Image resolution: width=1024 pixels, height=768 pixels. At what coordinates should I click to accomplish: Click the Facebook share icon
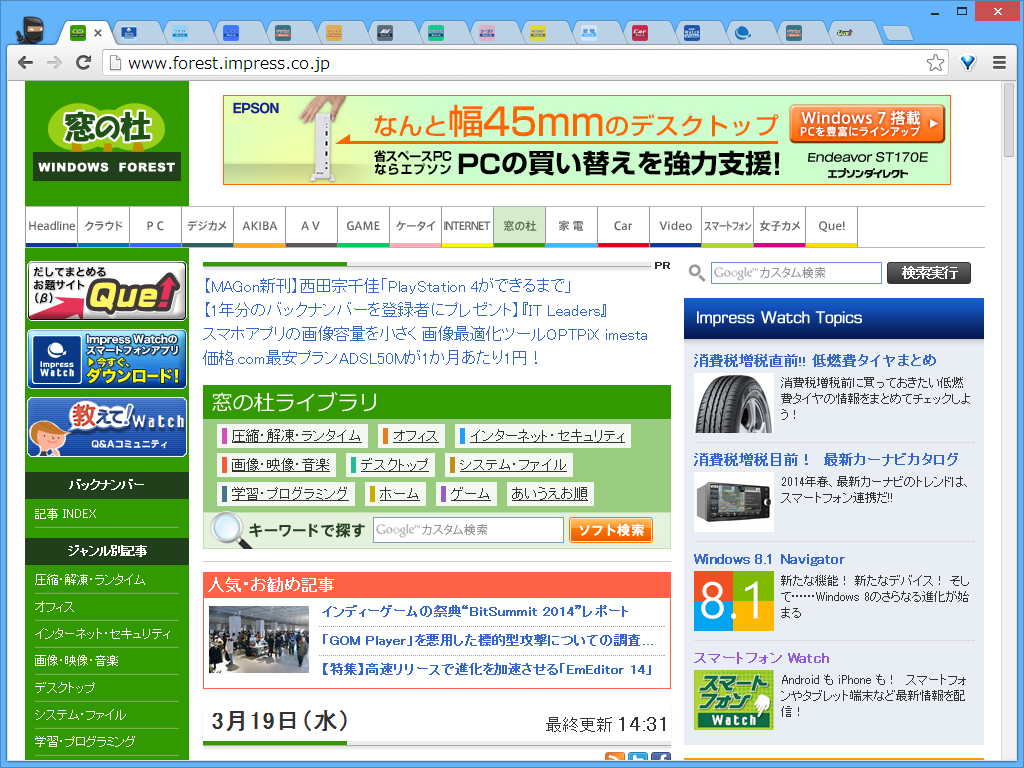pos(661,758)
